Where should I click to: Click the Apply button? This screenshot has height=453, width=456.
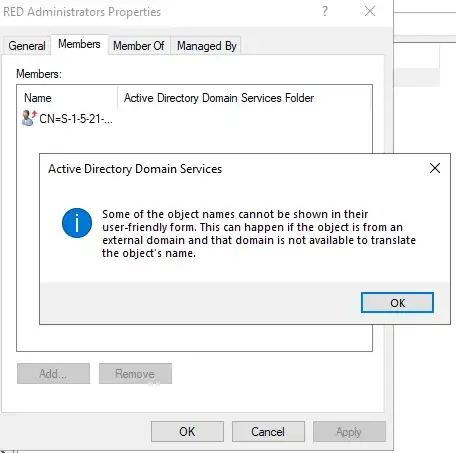pos(349,432)
